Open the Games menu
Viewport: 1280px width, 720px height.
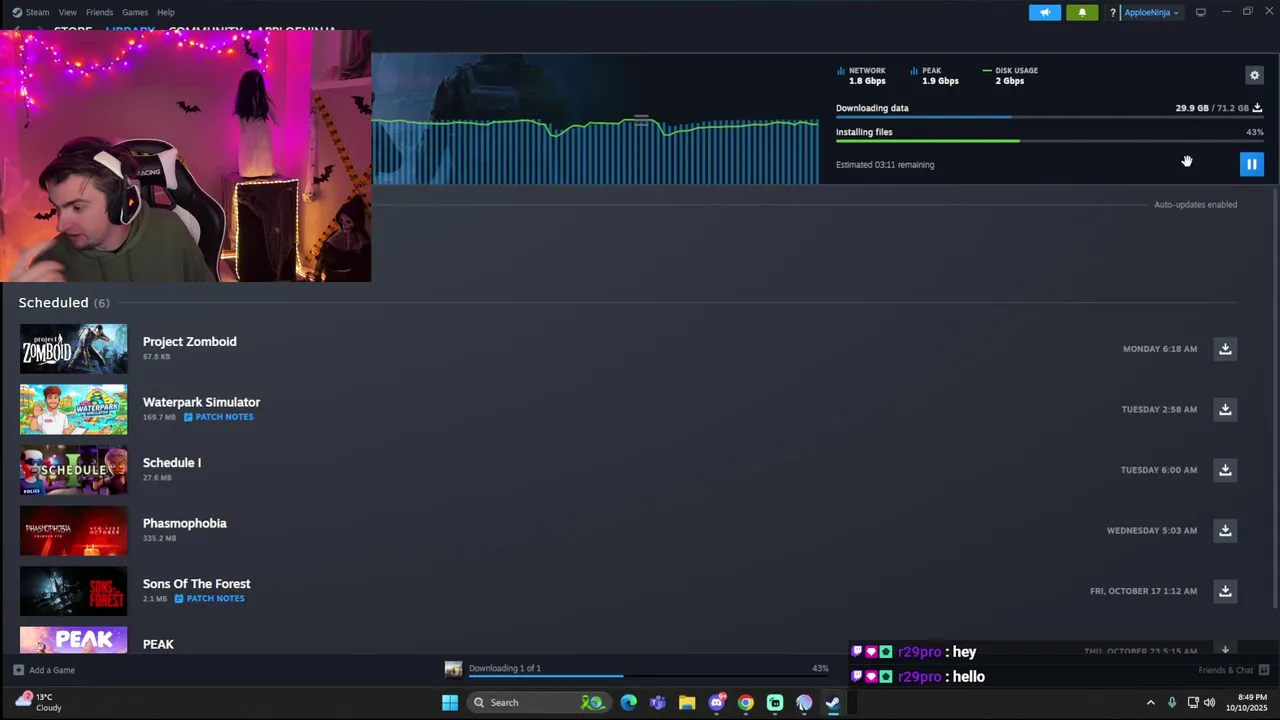point(135,12)
